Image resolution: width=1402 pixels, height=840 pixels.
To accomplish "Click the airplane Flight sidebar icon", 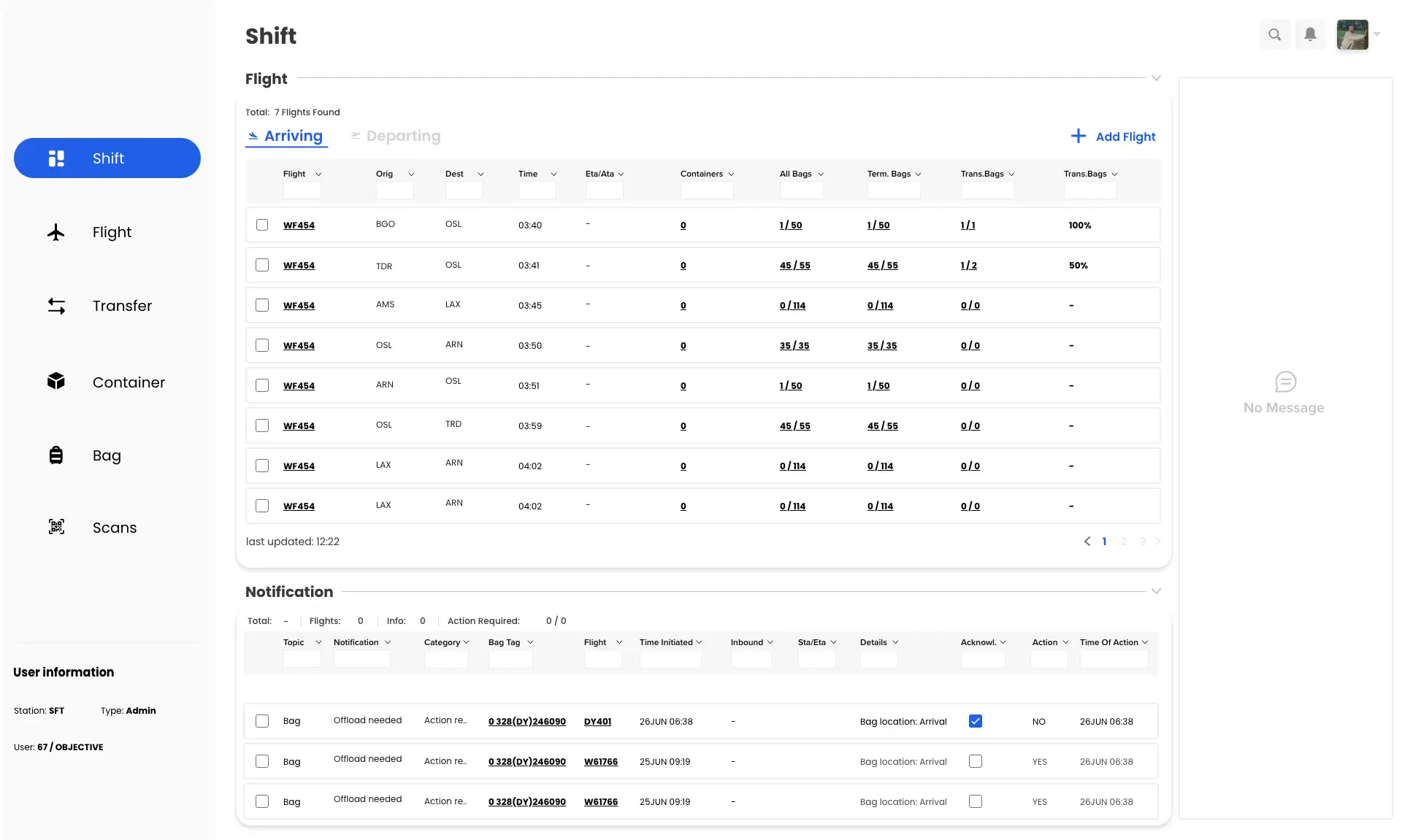I will coord(56,233).
